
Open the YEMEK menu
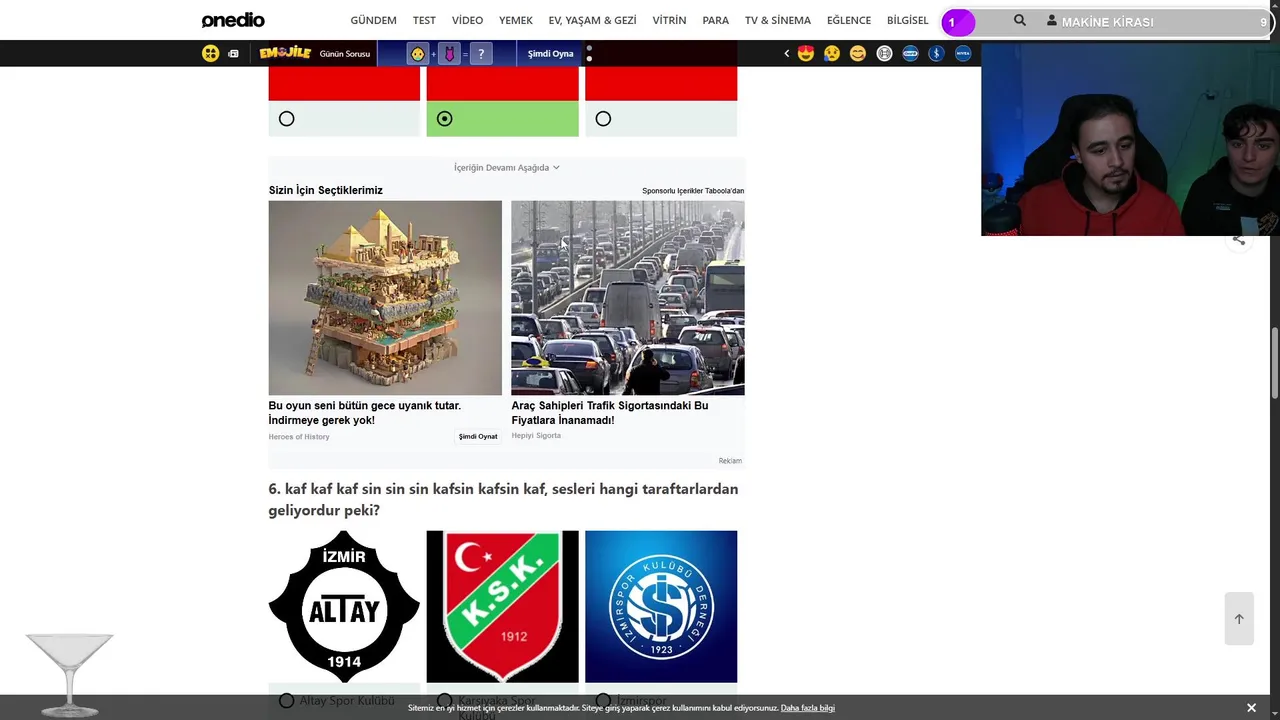click(x=516, y=20)
